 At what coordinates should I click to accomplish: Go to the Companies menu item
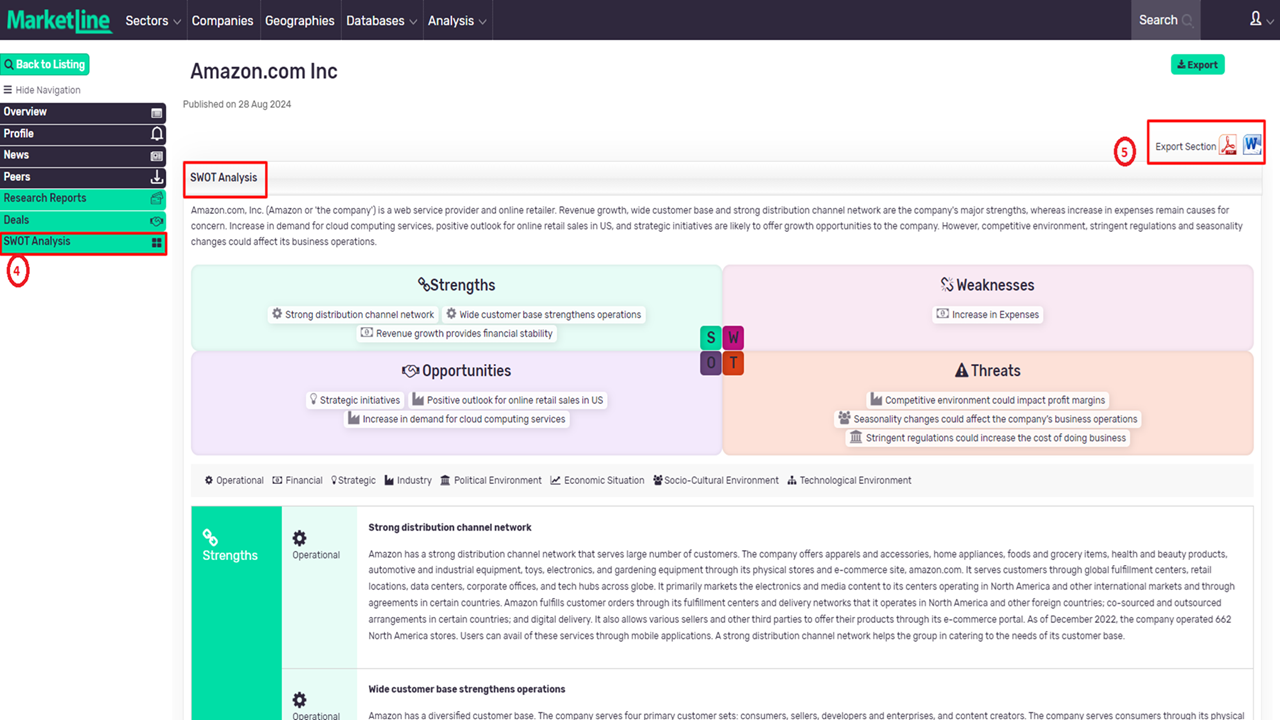pos(222,20)
